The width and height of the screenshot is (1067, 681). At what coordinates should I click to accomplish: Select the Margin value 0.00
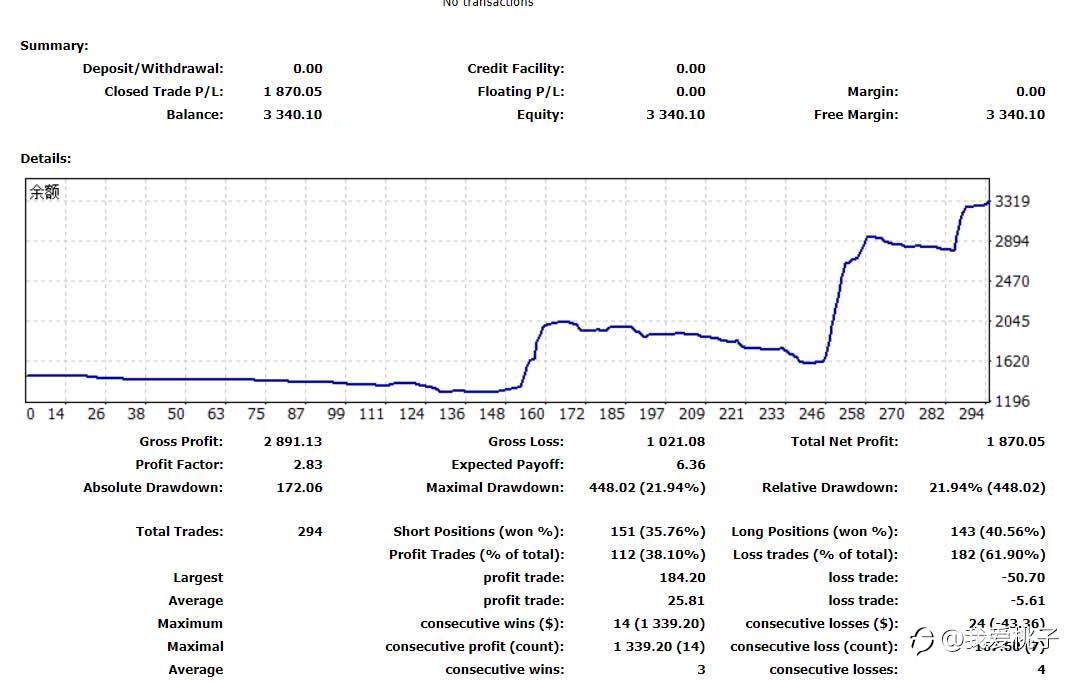pos(1030,92)
